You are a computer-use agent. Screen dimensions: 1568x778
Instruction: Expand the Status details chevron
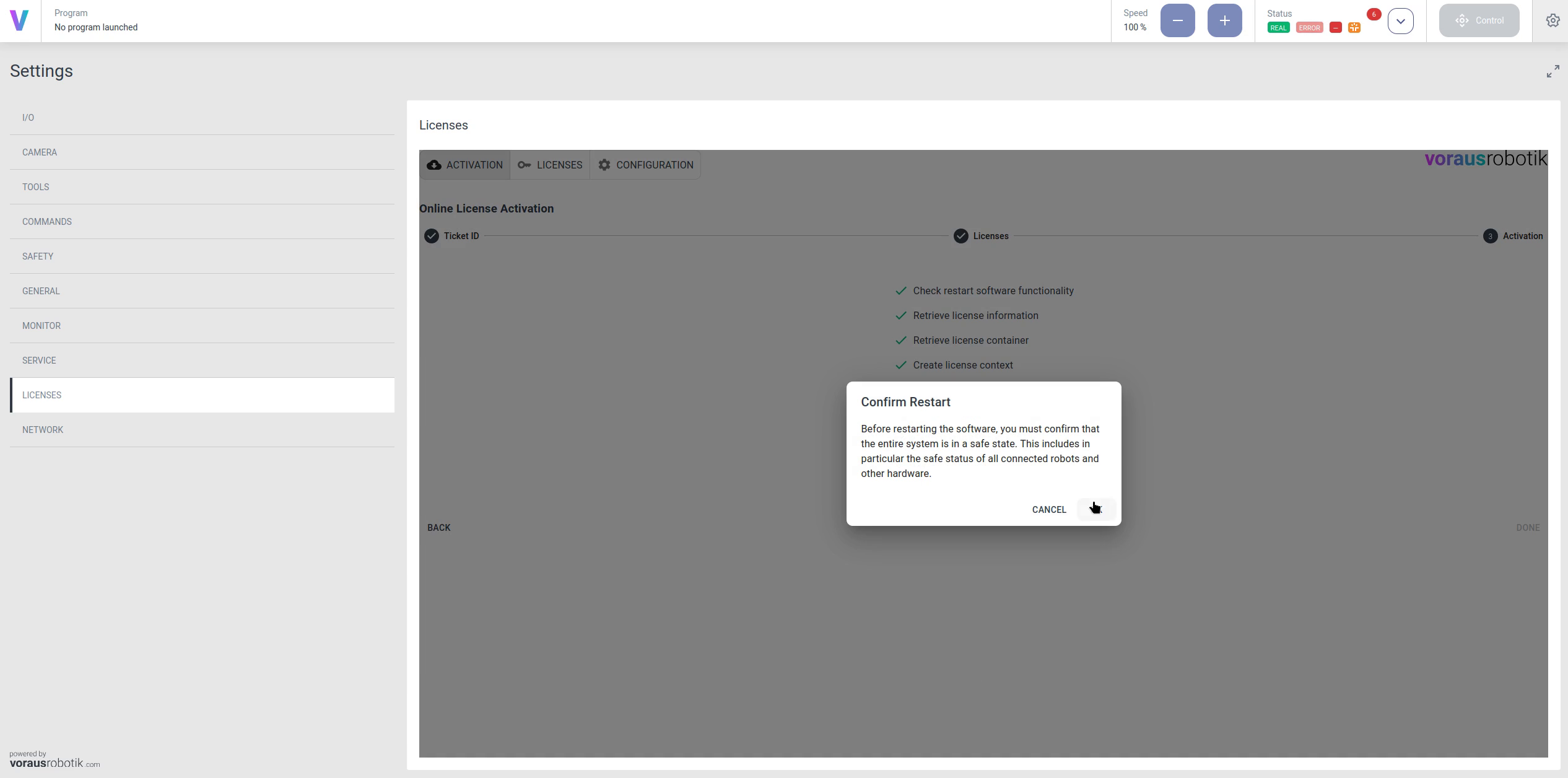[1400, 21]
